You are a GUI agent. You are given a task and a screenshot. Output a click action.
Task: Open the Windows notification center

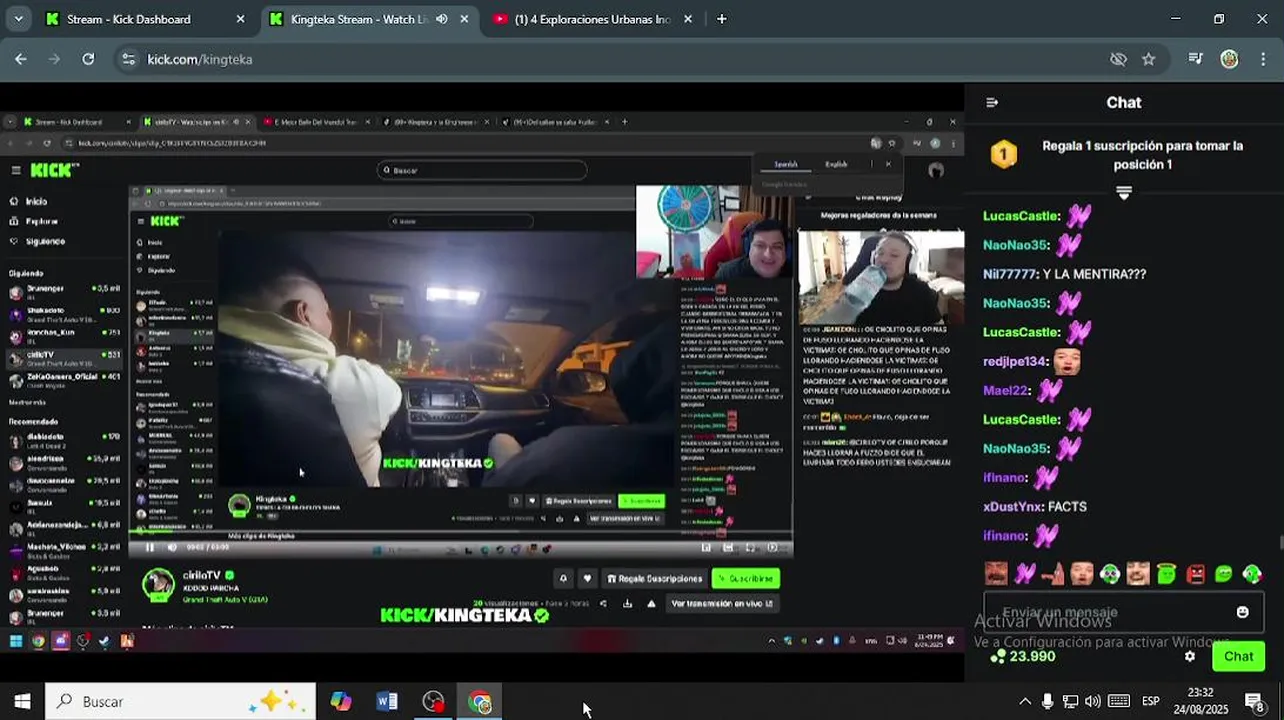[x=1254, y=702]
